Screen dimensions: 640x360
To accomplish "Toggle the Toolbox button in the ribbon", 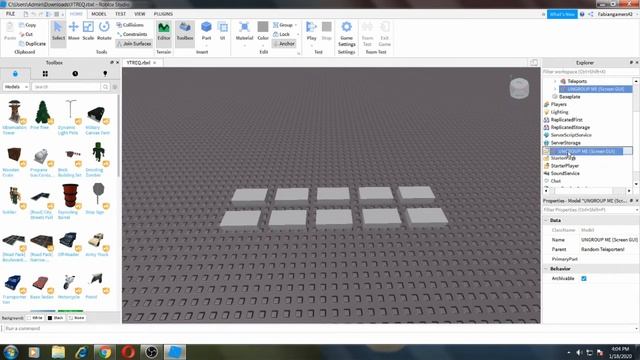I will point(184,31).
